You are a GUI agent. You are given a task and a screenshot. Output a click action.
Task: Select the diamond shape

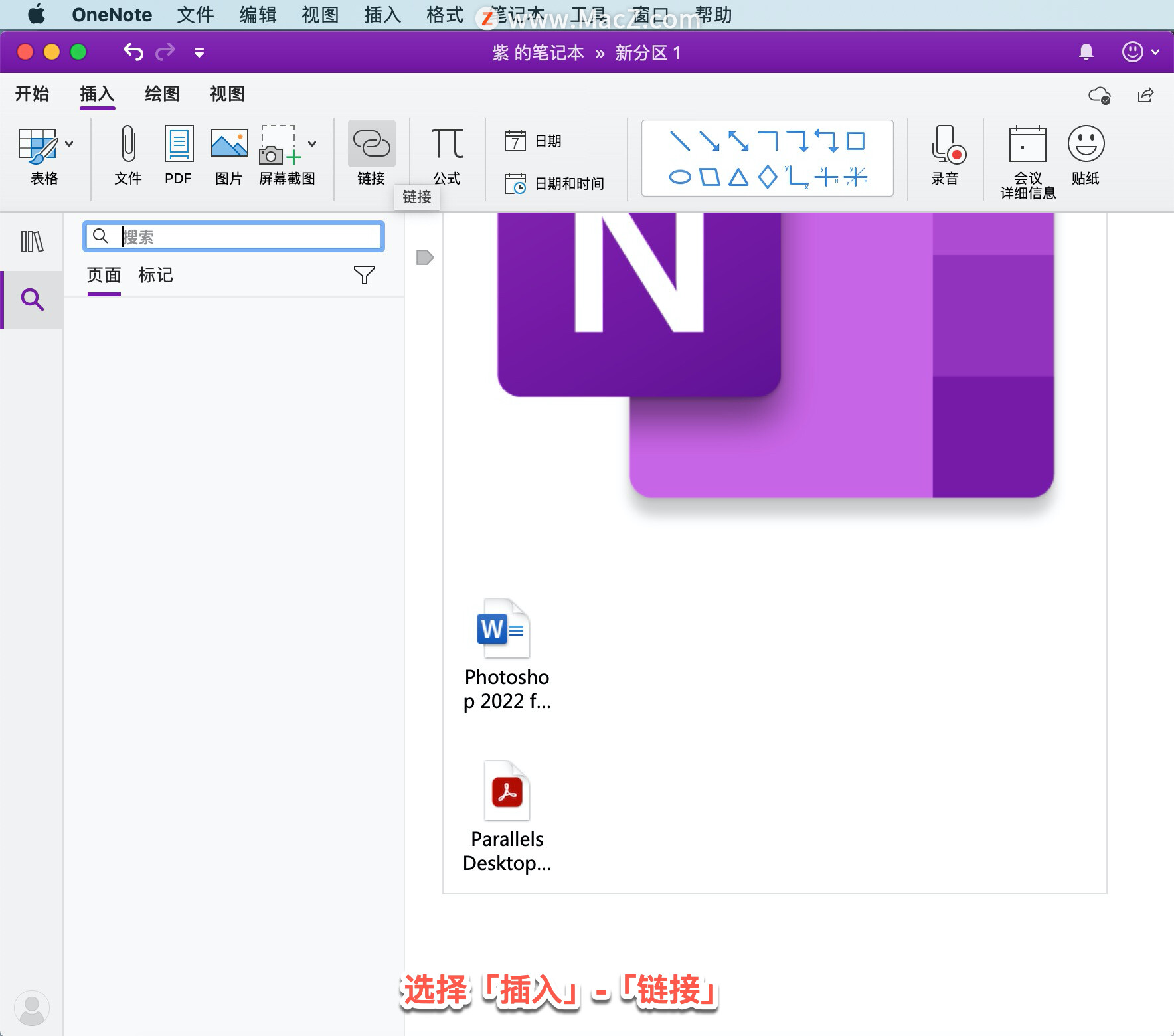tap(768, 177)
